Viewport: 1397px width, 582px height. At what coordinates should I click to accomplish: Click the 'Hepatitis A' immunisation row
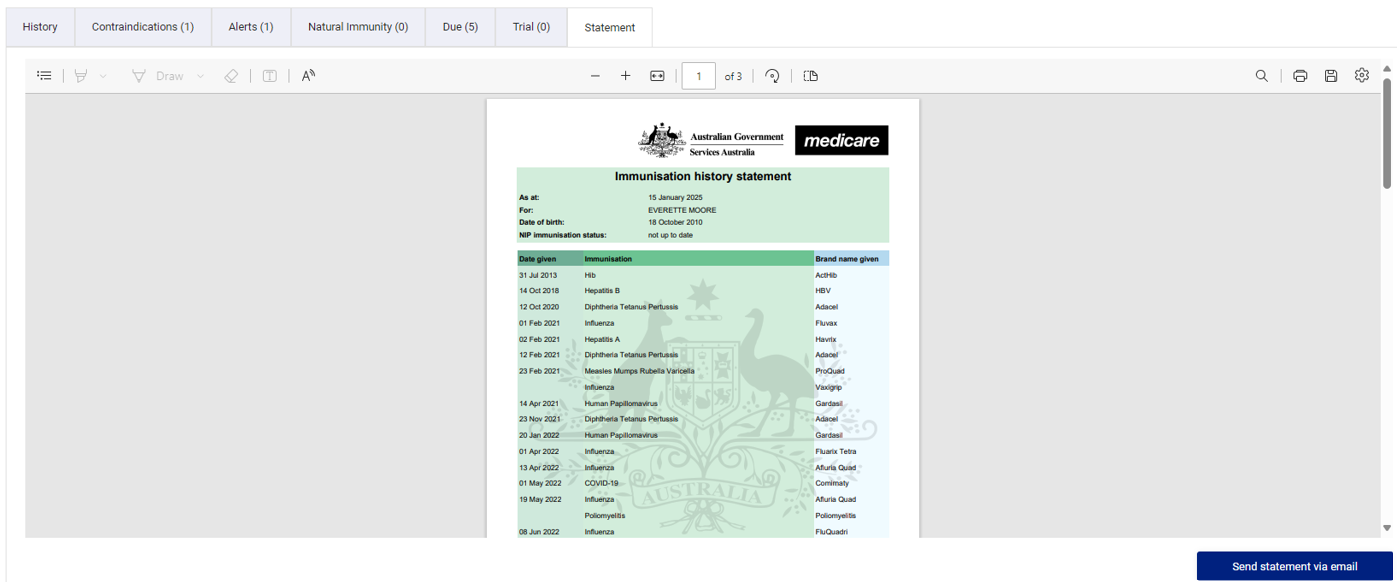(x=602, y=339)
